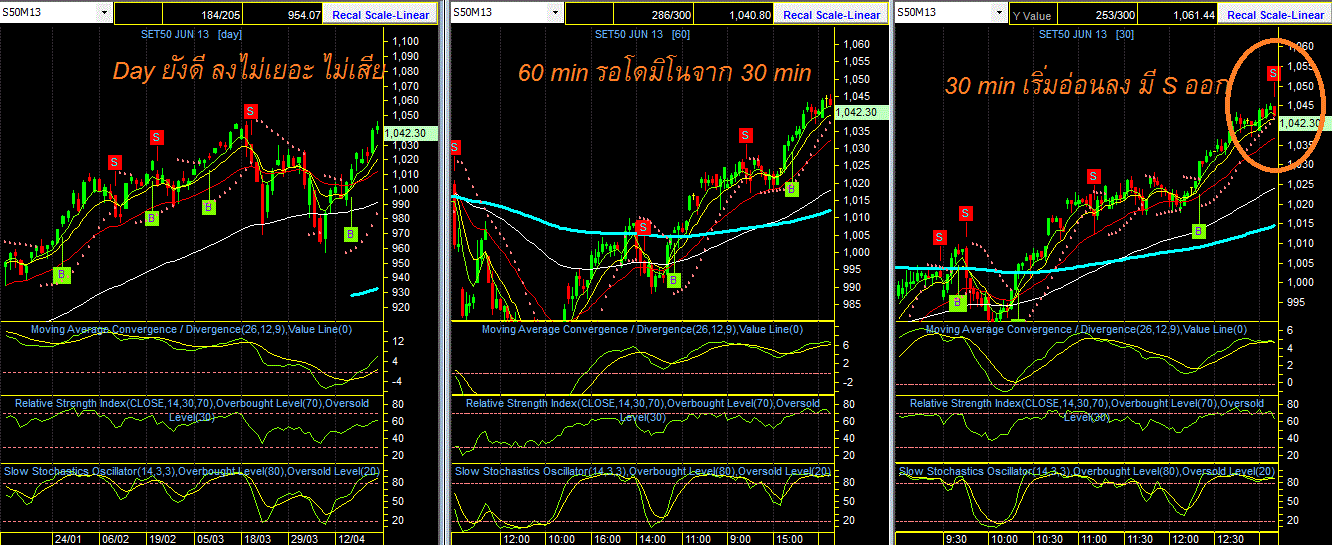Viewport: 1332px width, 545px height.
Task: Click the rightmost B buy marker on the day chart
Action: 351,234
